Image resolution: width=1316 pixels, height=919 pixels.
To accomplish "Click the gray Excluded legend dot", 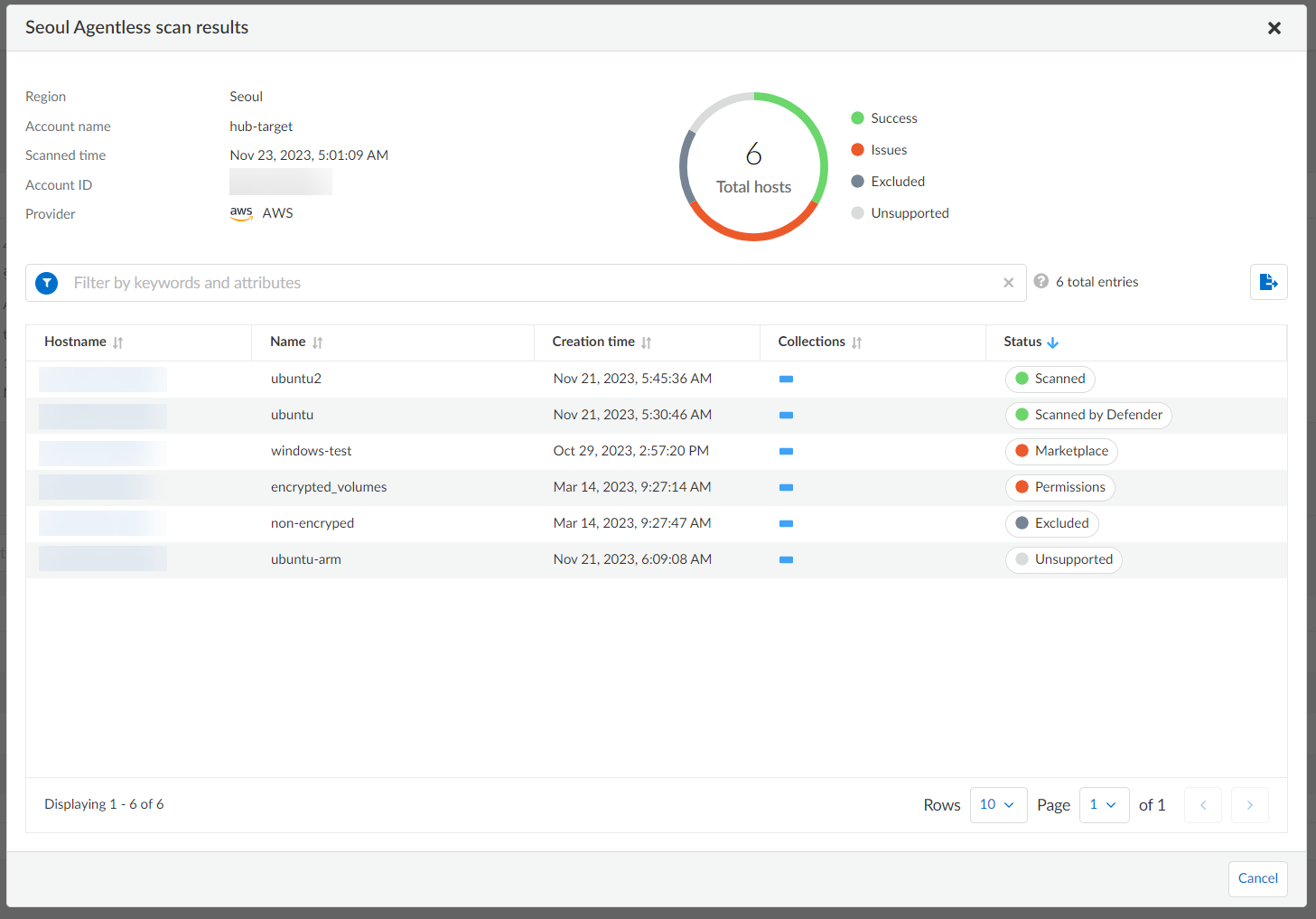I will tap(858, 182).
